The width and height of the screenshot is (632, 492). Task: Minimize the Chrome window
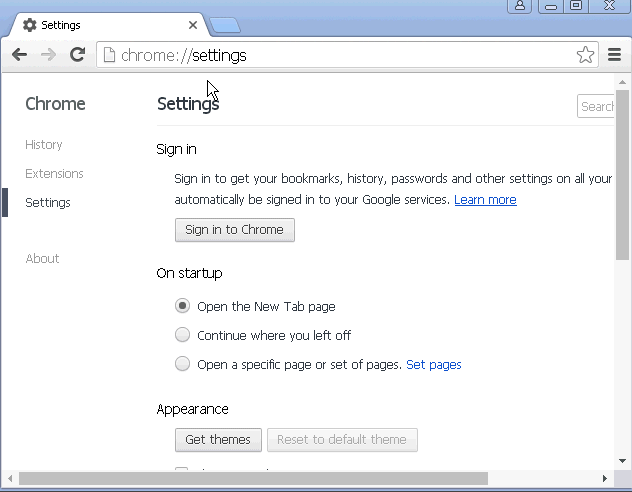click(551, 6)
